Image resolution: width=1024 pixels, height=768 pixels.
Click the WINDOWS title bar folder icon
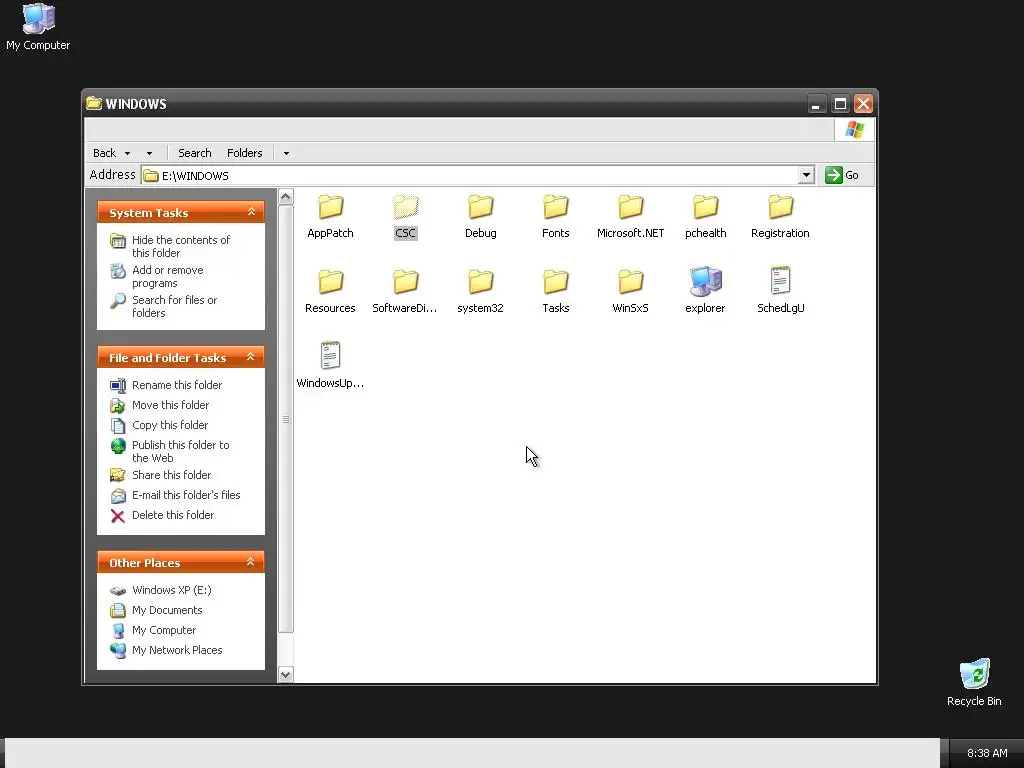tap(94, 103)
